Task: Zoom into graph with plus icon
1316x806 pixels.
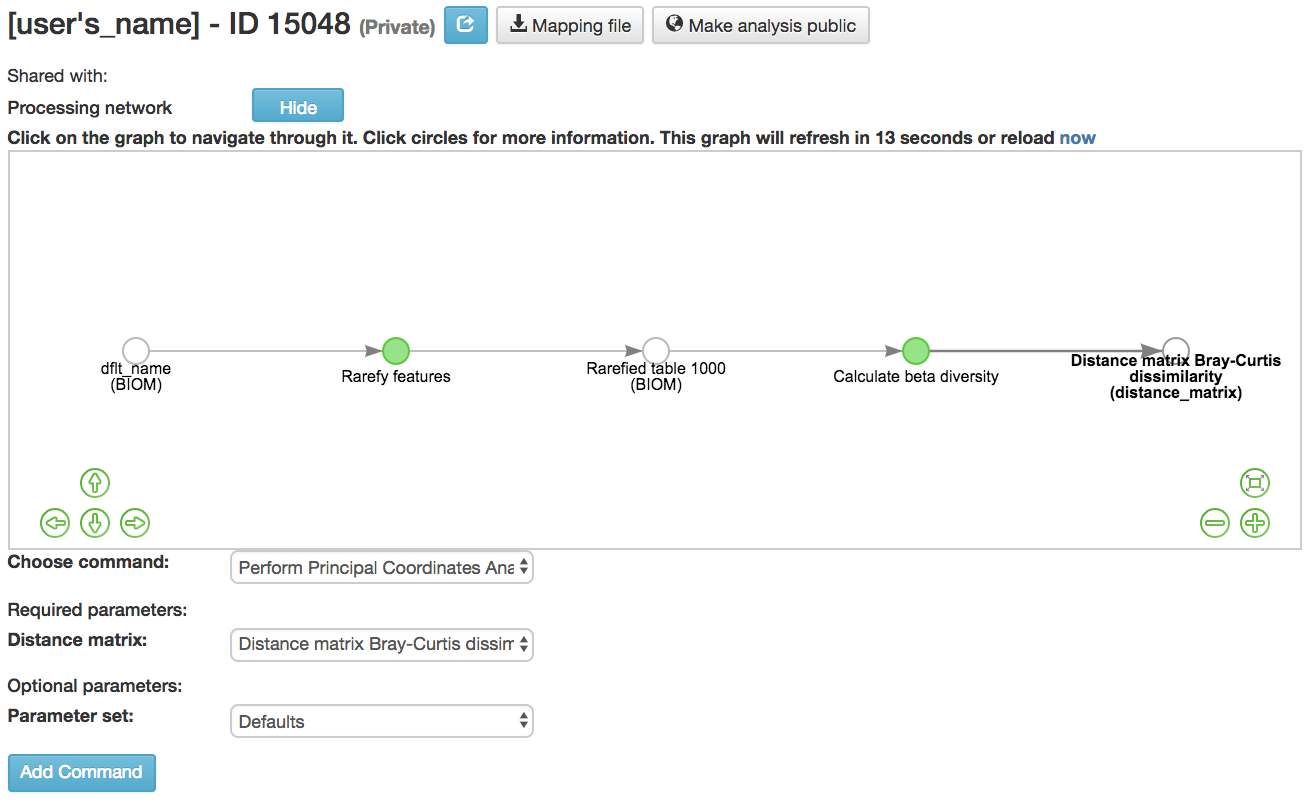Action: point(1254,522)
